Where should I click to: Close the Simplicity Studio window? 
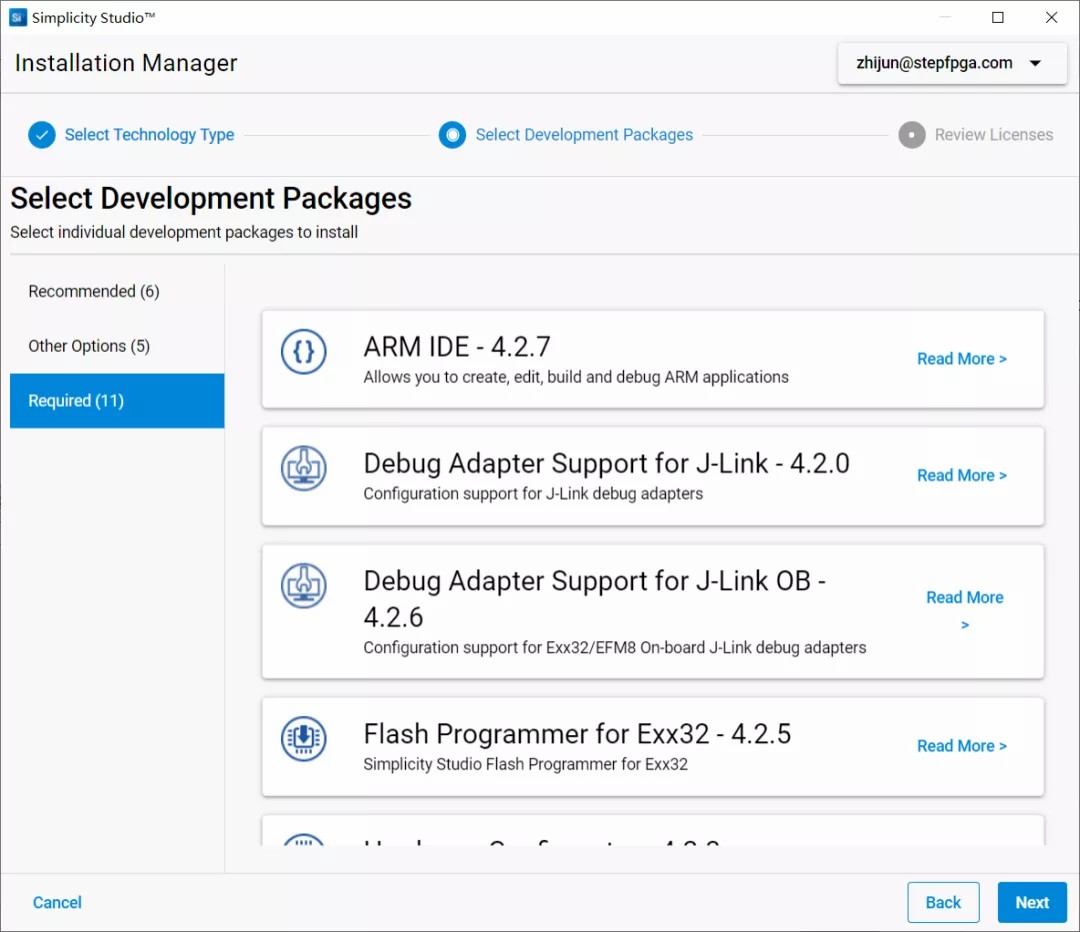coord(1051,17)
